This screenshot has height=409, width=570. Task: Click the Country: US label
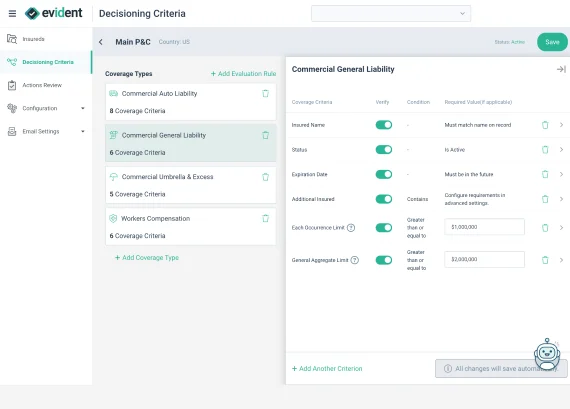[x=174, y=42]
